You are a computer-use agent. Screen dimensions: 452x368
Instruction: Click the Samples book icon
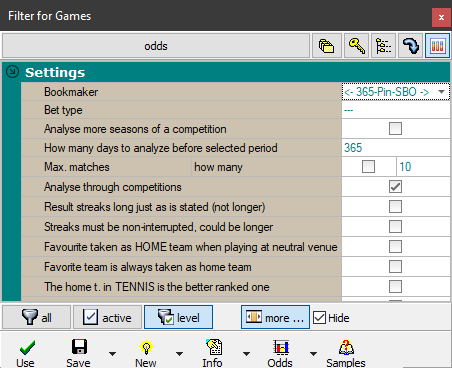coord(346,347)
